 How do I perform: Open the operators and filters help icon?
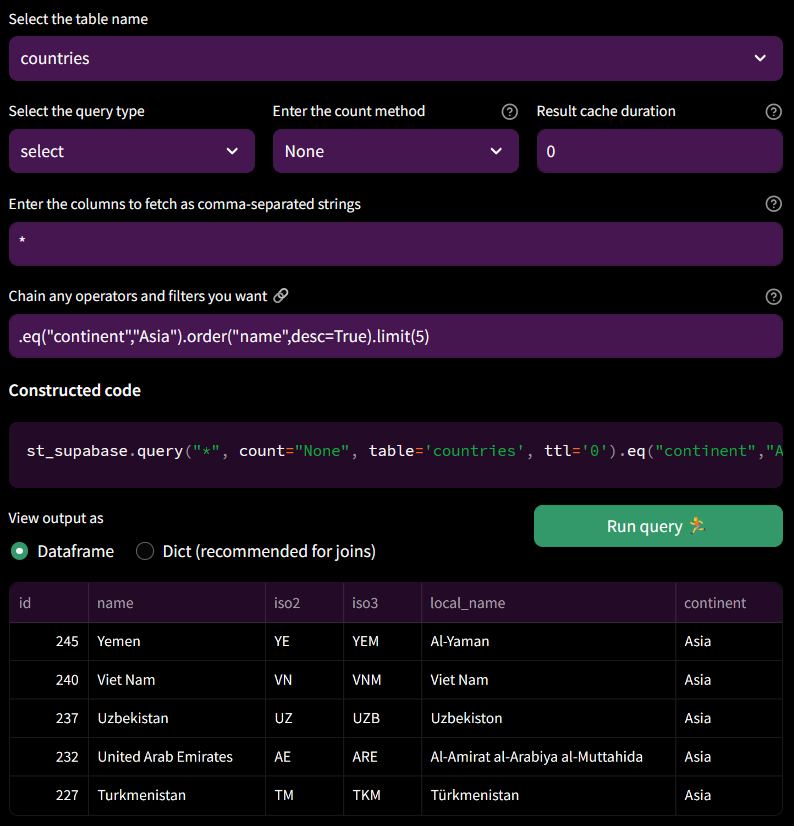tap(773, 296)
